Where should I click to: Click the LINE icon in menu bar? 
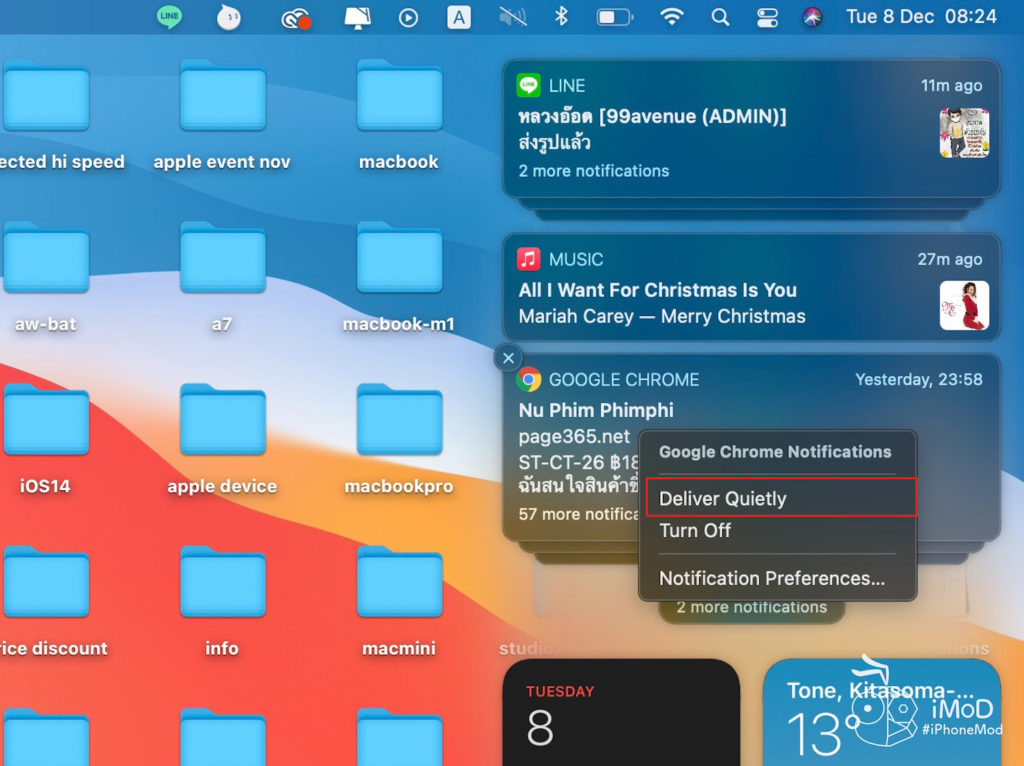(x=170, y=17)
